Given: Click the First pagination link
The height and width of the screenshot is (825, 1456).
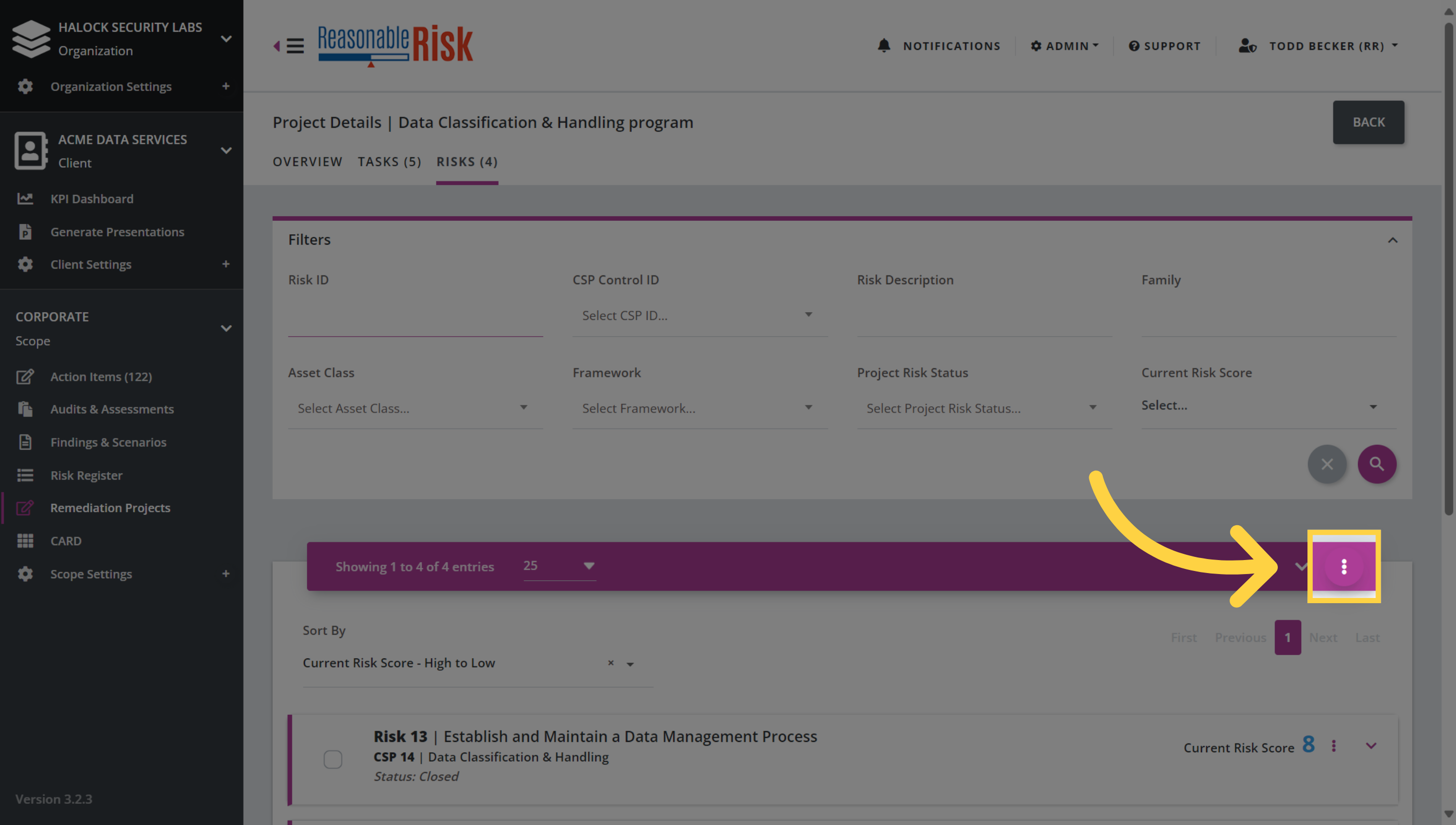Looking at the screenshot, I should click(x=1184, y=637).
